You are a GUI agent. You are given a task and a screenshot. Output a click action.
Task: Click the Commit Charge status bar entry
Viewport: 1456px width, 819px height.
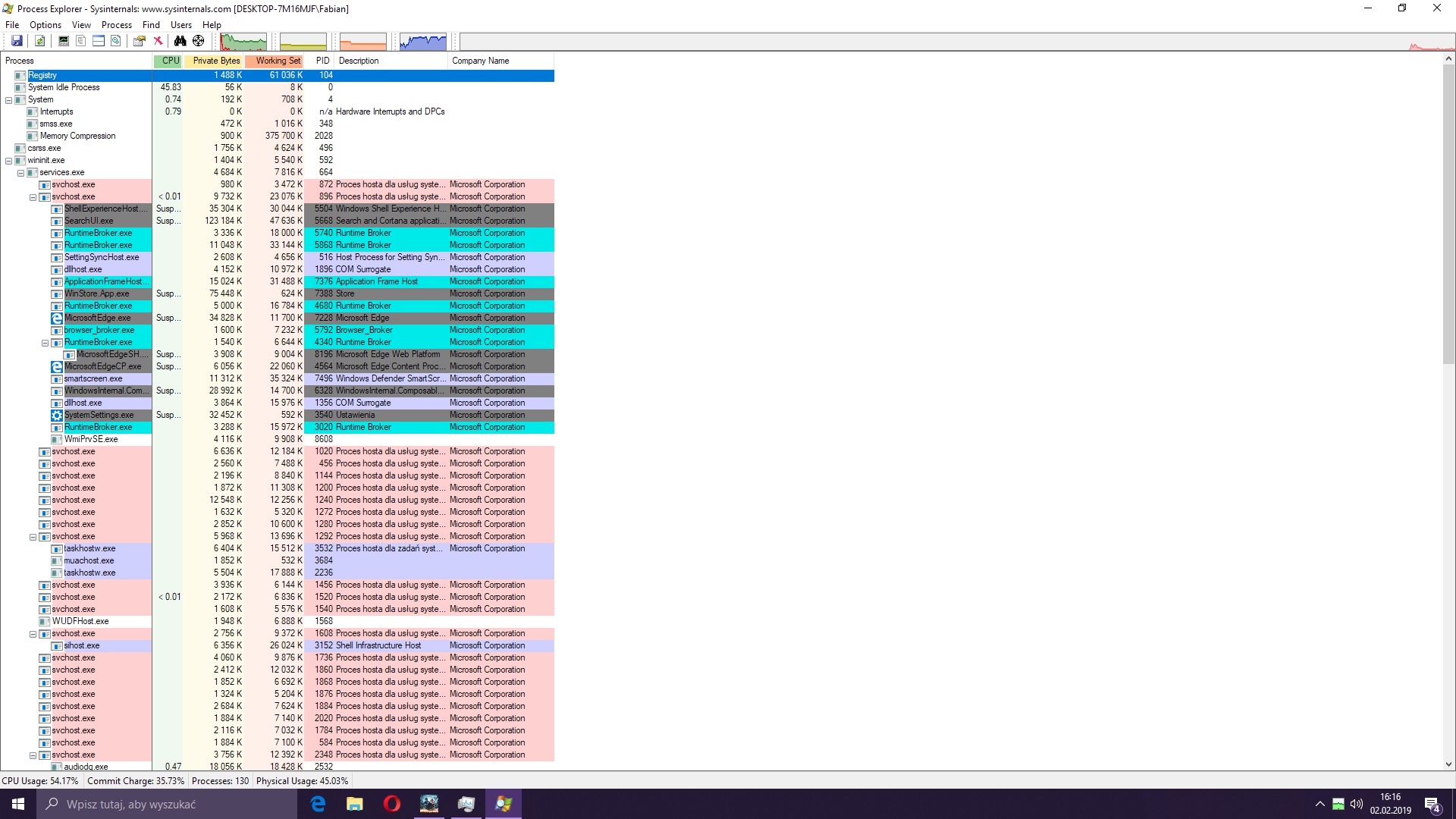tap(136, 781)
